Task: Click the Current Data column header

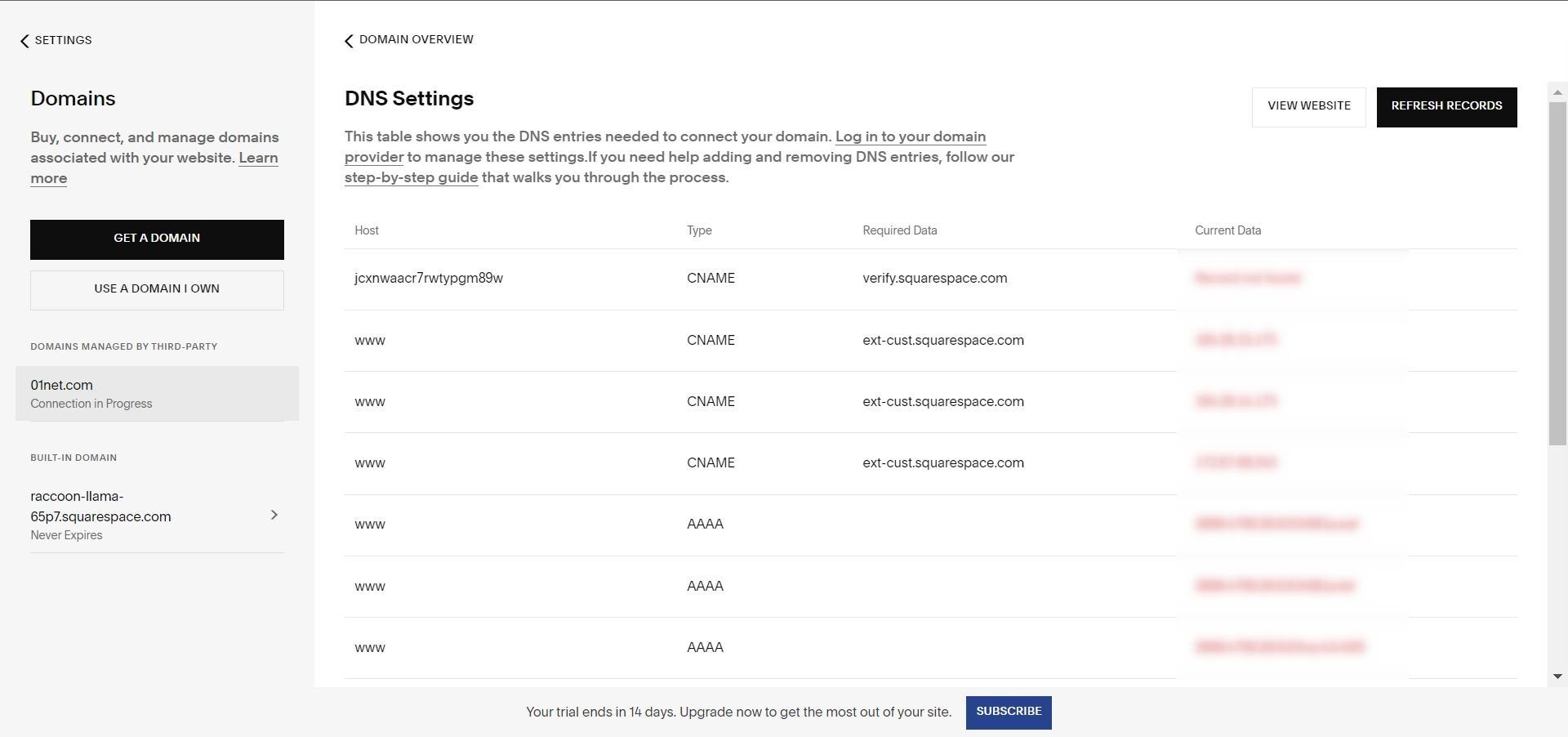Action: pyautogui.click(x=1227, y=230)
